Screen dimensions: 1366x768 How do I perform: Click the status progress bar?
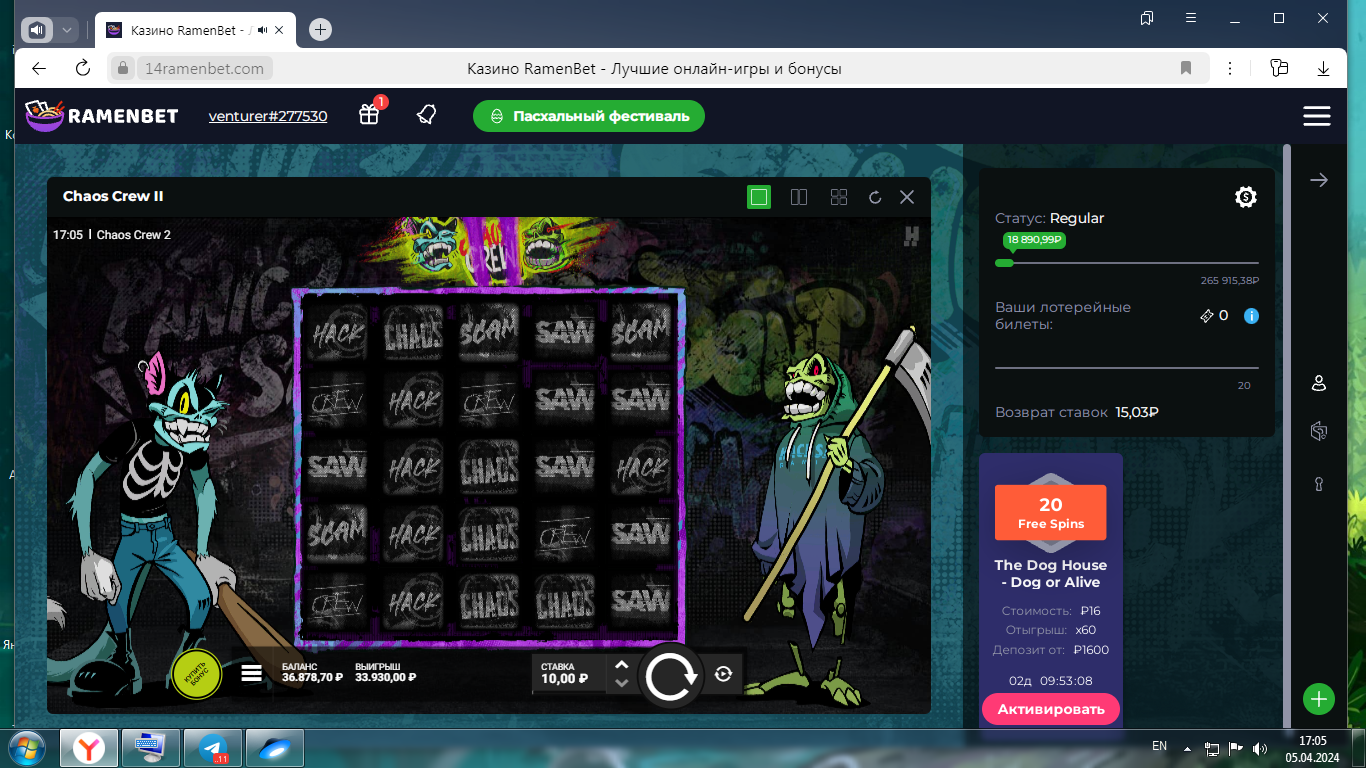coord(1126,263)
